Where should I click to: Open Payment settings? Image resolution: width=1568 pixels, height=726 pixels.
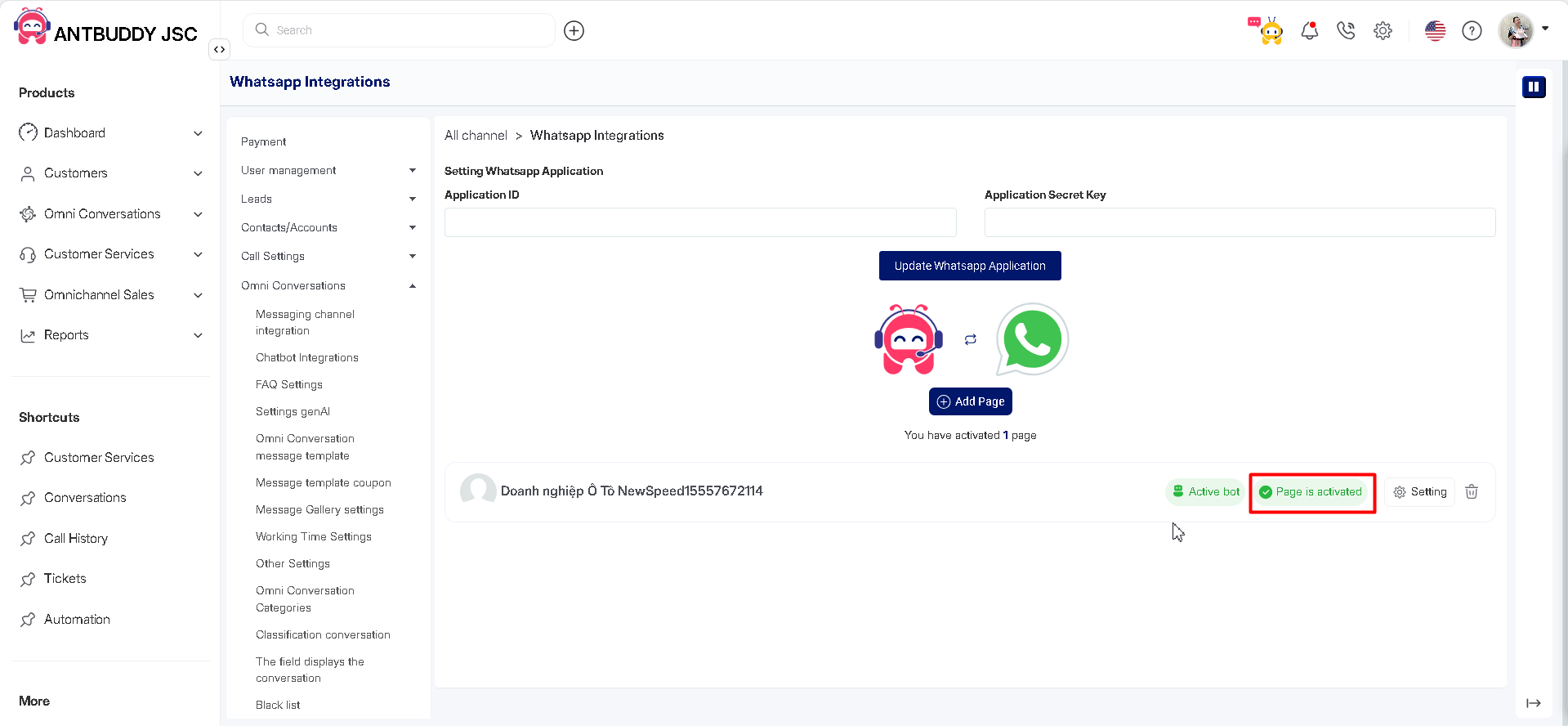(263, 141)
